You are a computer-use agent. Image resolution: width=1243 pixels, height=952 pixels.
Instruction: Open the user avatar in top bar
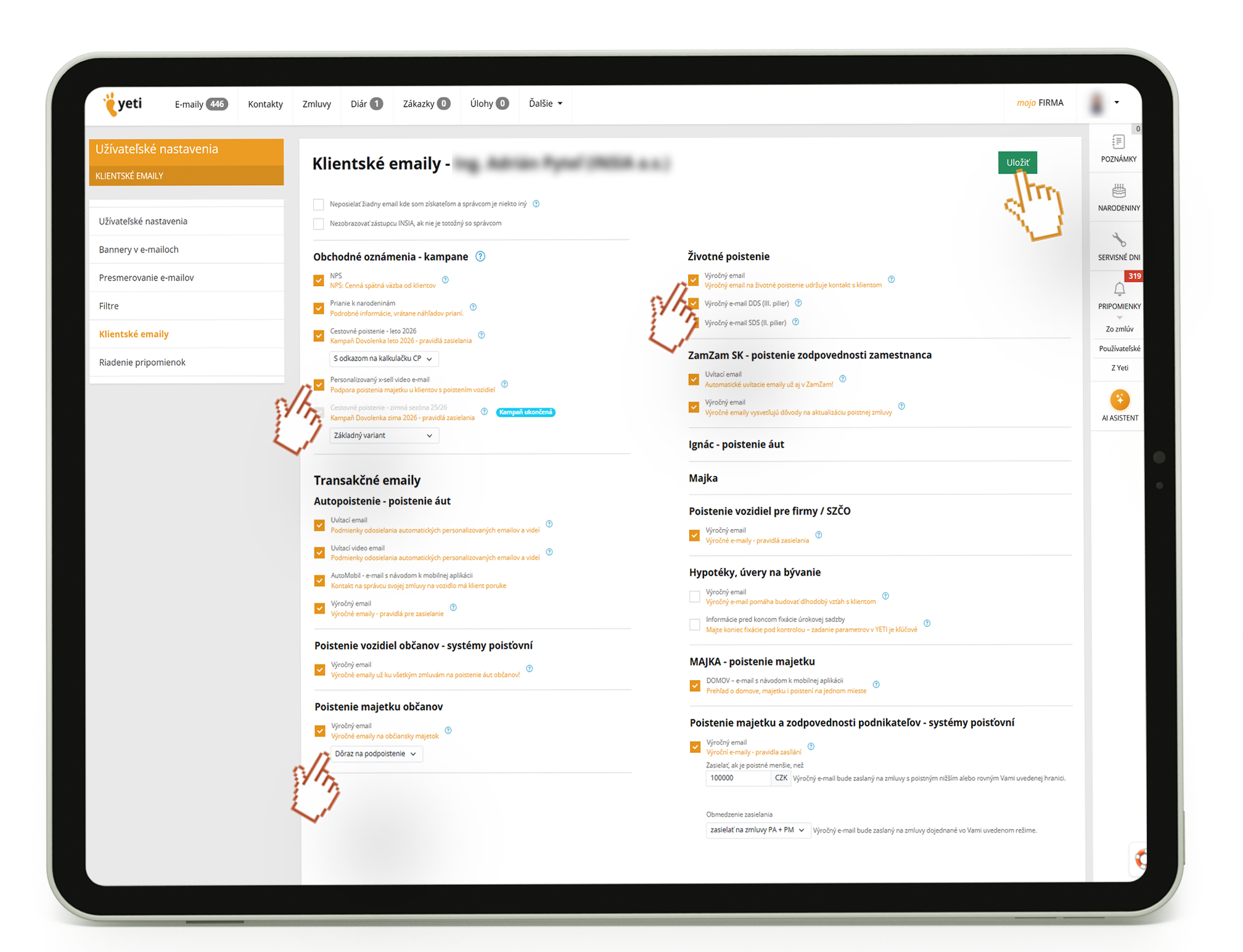tap(1097, 103)
